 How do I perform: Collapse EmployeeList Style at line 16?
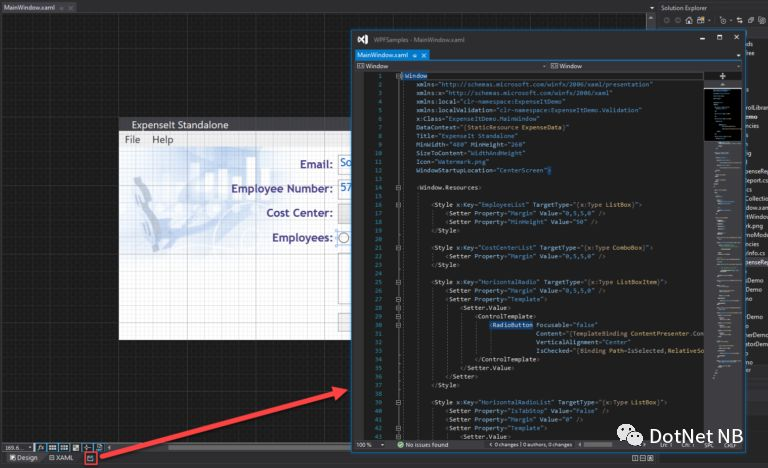click(398, 205)
